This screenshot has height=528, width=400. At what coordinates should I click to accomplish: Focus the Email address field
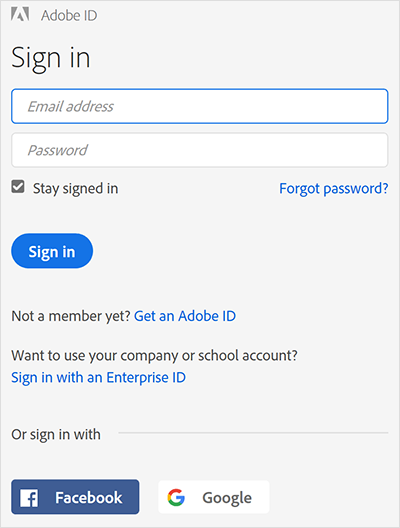[200, 106]
